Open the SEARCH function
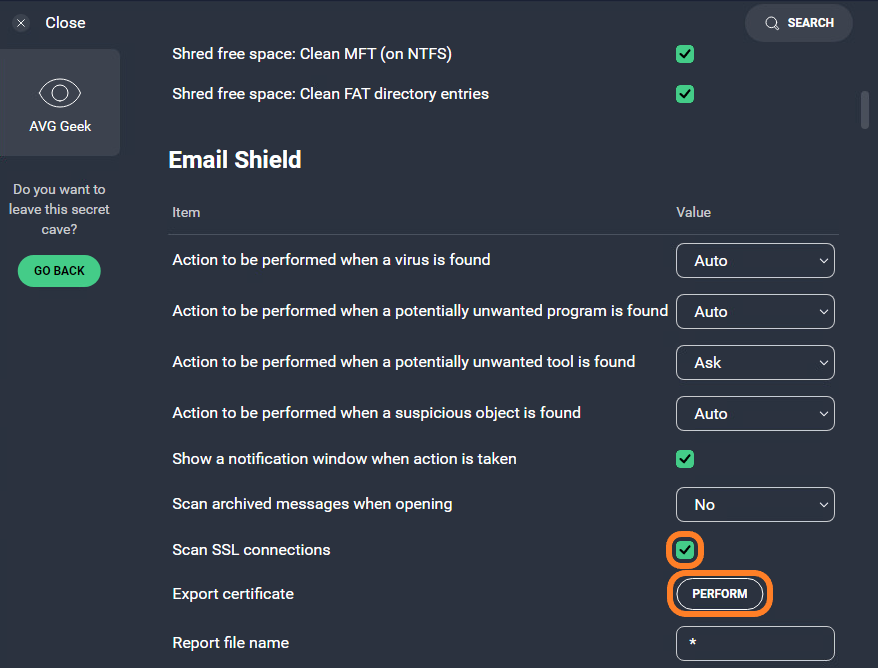Image resolution: width=878 pixels, height=668 pixels. (799, 22)
